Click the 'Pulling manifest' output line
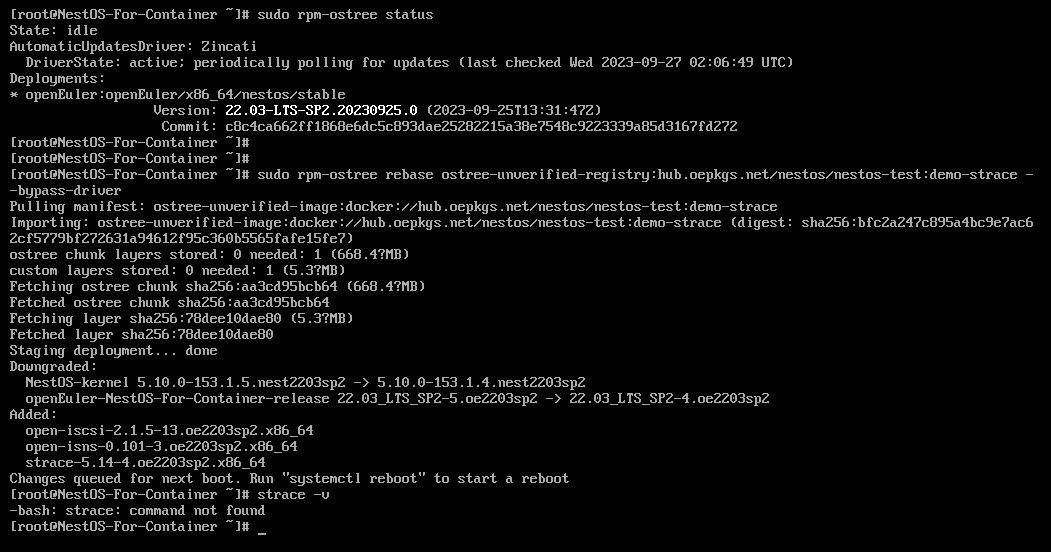This screenshot has width=1051, height=552. (393, 206)
